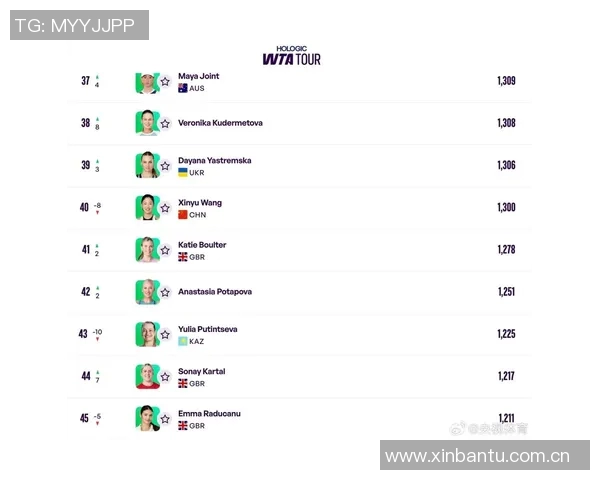Click star icon beside Anastasia Potapova

(165, 292)
